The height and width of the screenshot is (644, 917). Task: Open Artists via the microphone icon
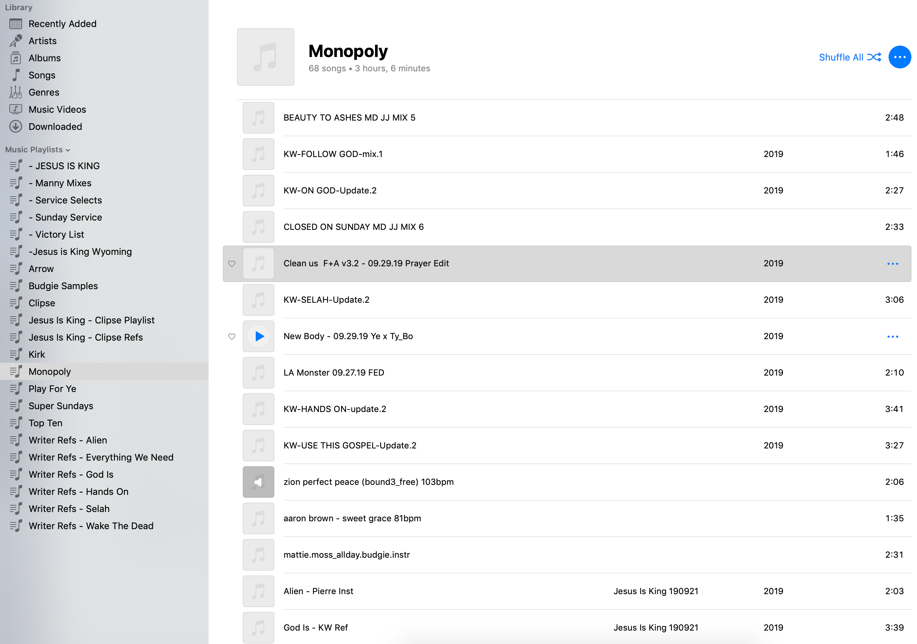(16, 41)
